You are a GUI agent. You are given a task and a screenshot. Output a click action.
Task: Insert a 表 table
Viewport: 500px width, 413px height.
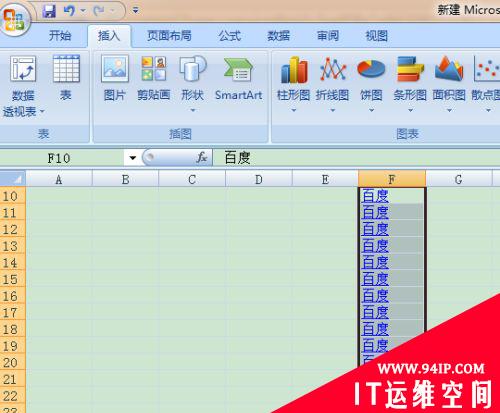pos(66,79)
